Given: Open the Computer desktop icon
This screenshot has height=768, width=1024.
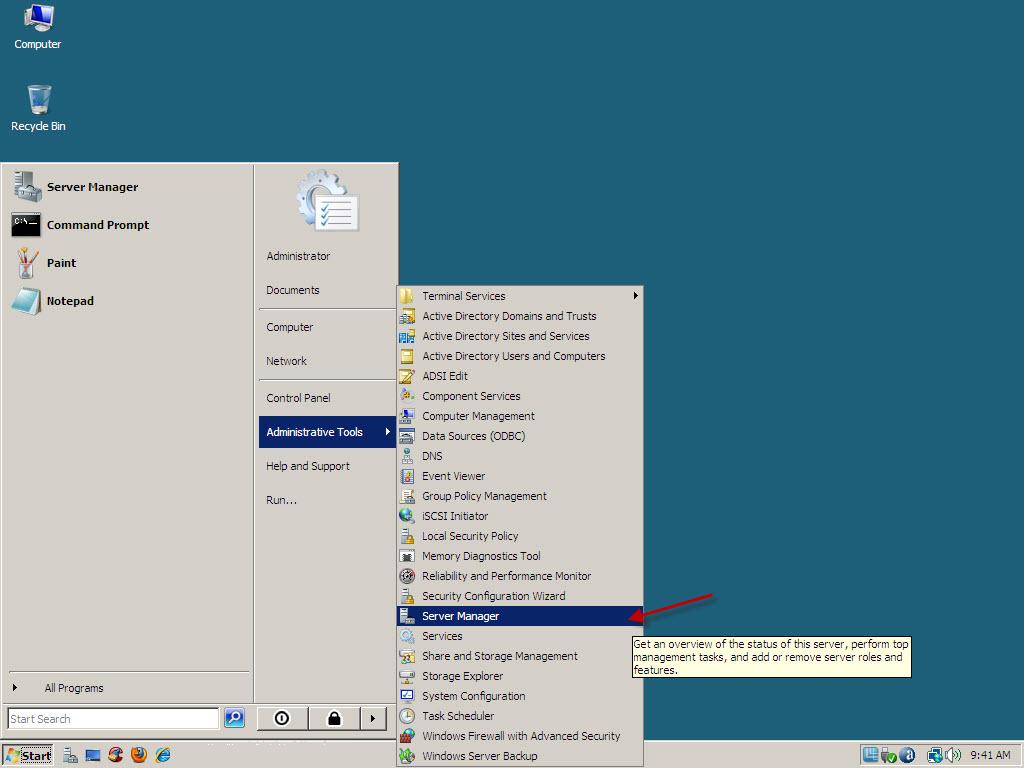Looking at the screenshot, I should (38, 27).
